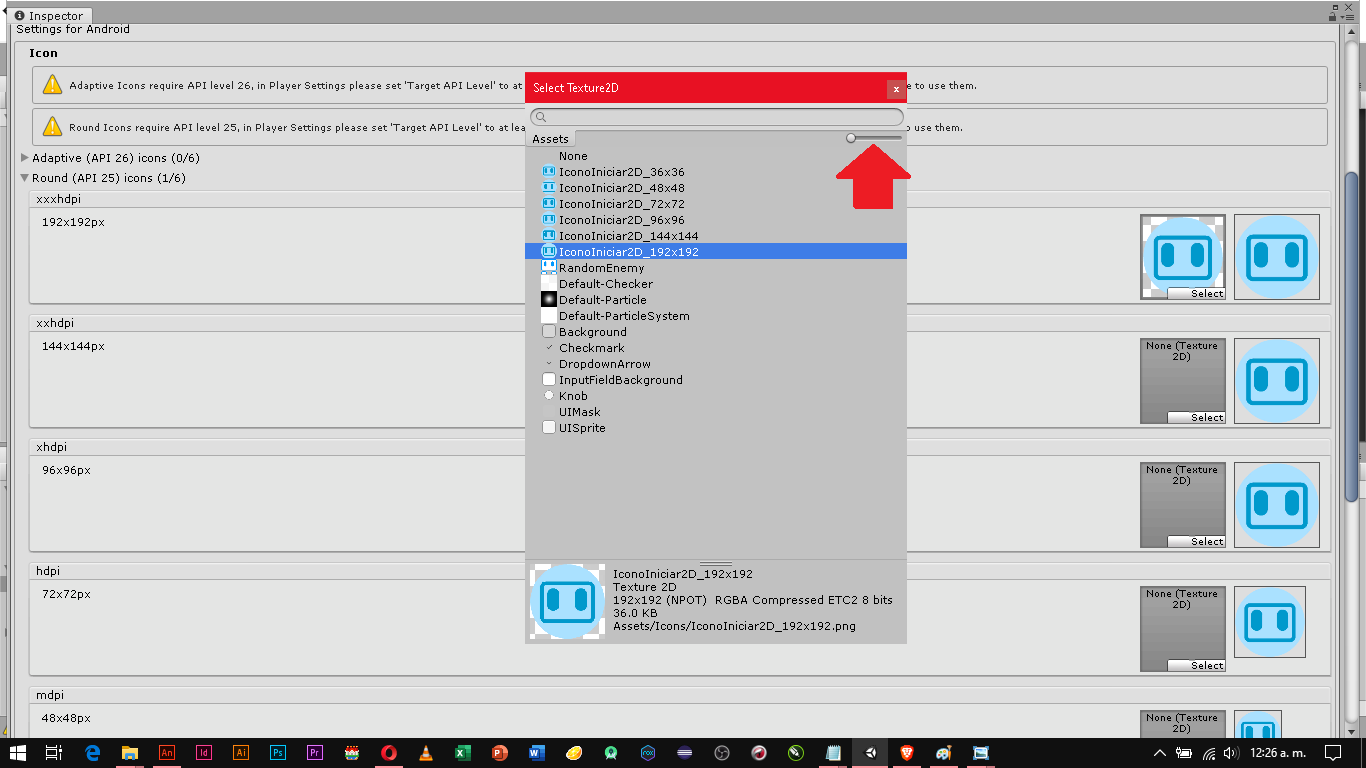Choose the Default-Checker texture
The image size is (1366, 768).
[x=606, y=283]
